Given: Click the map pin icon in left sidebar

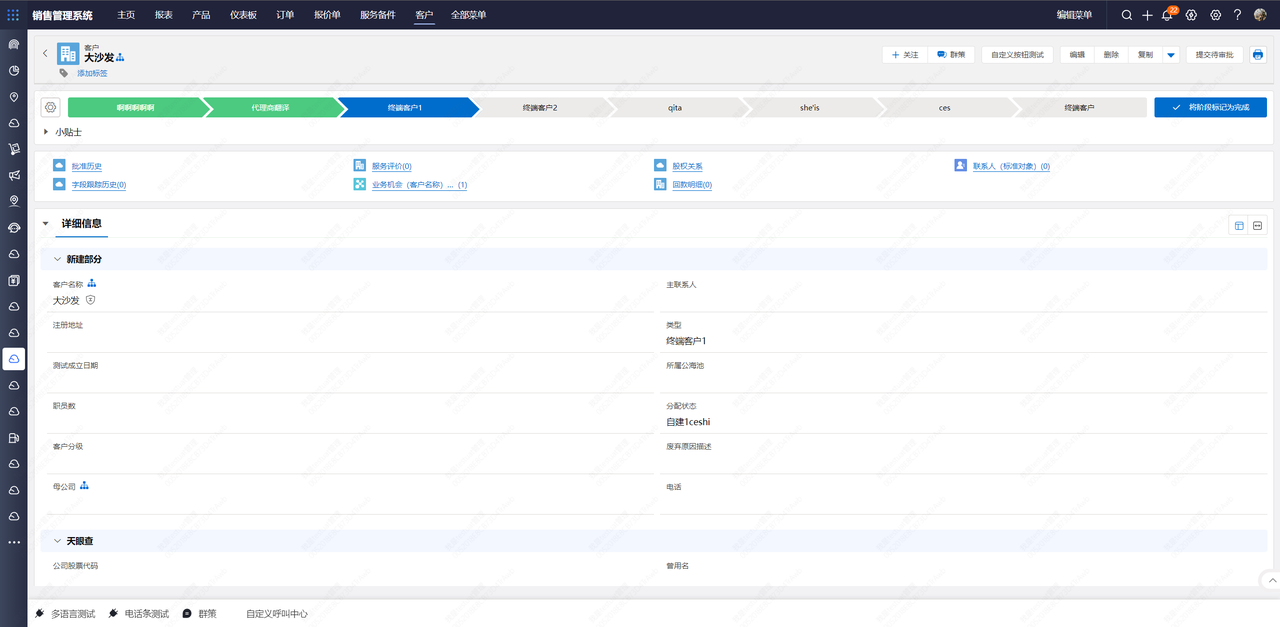Looking at the screenshot, I should (14, 97).
